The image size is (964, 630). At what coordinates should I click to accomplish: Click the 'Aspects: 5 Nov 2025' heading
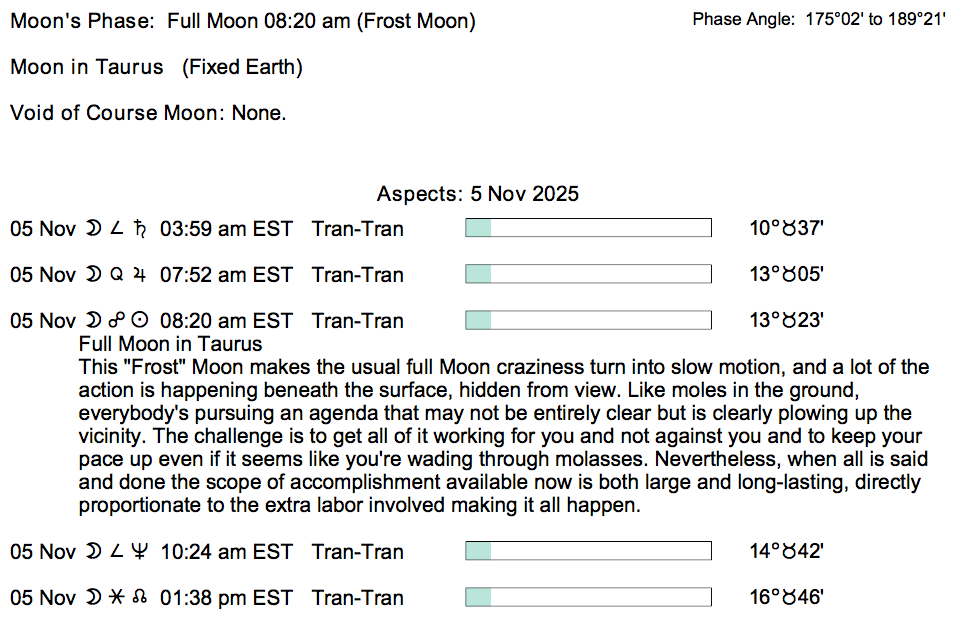tap(477, 194)
